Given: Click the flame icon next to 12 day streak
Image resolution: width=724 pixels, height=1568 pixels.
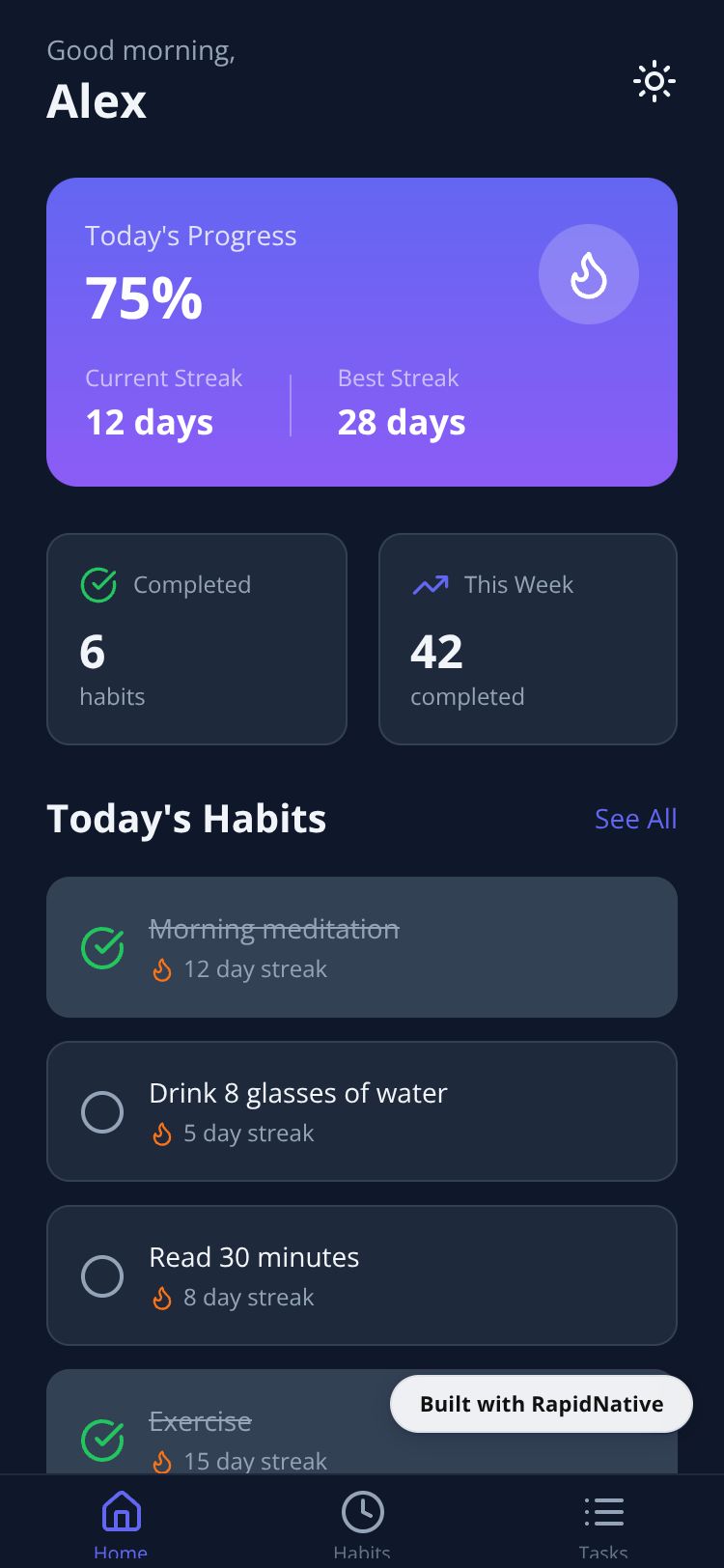Looking at the screenshot, I should point(162,969).
